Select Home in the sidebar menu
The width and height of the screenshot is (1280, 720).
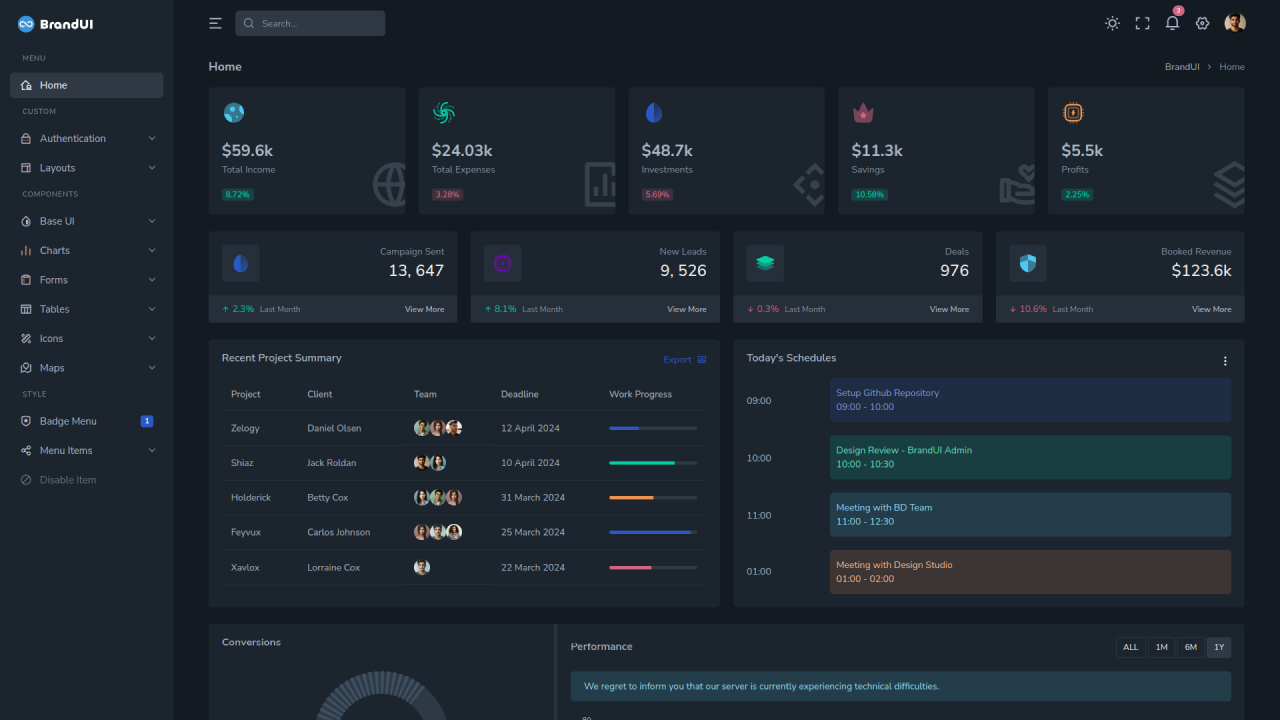[86, 86]
